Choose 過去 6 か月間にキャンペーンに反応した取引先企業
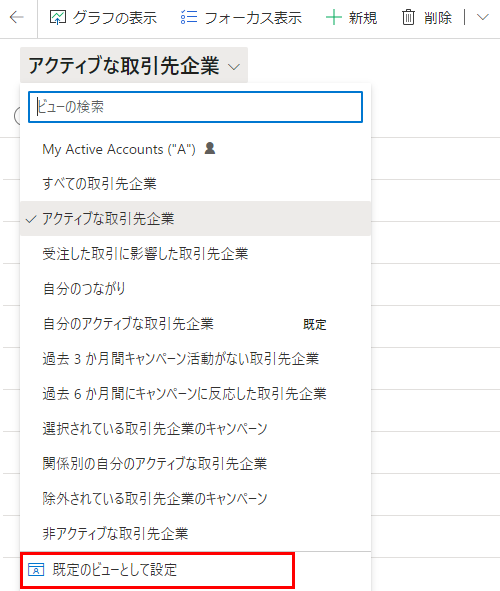 tap(195, 394)
